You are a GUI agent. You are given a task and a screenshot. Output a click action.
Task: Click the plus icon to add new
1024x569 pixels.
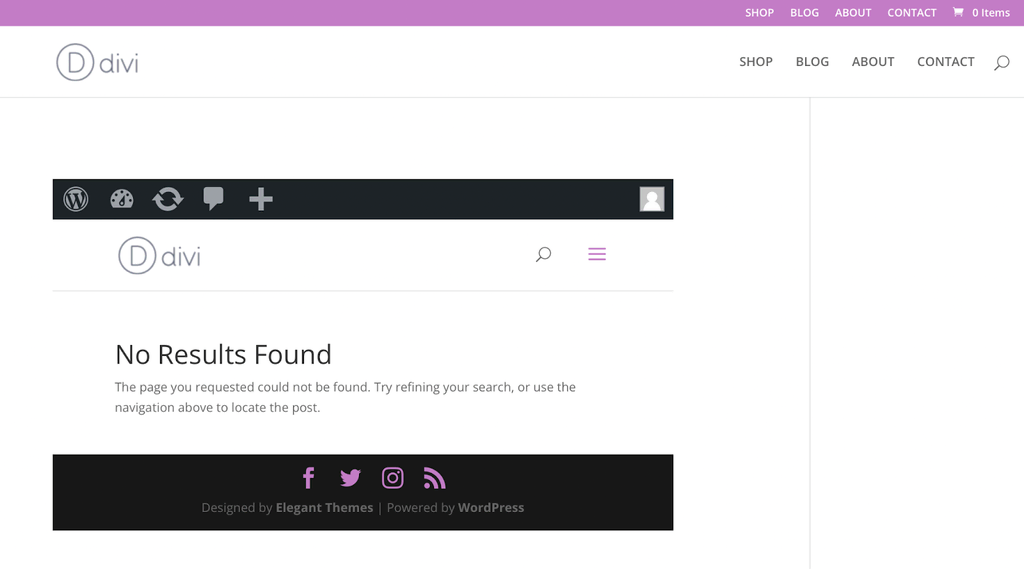click(260, 199)
